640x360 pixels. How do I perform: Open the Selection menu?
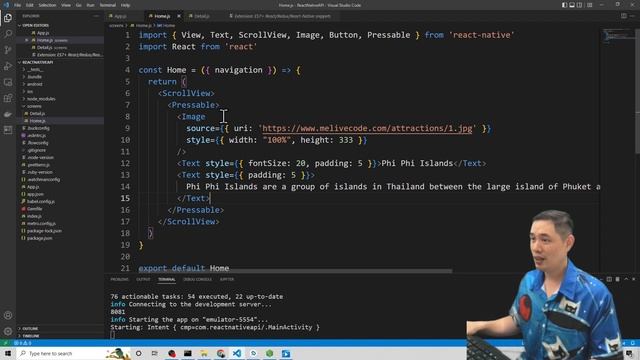pos(47,5)
